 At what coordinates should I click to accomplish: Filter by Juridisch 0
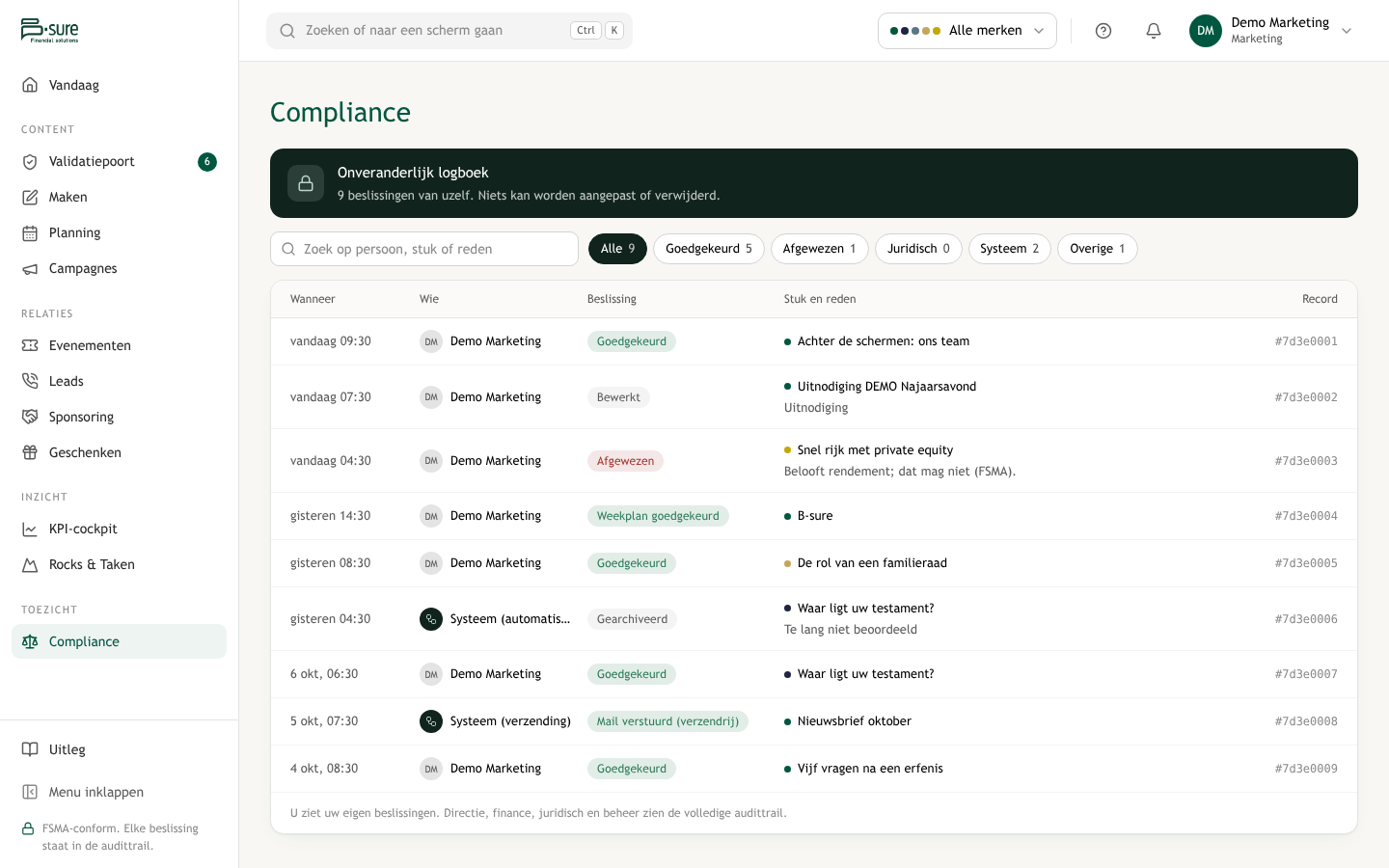click(918, 249)
